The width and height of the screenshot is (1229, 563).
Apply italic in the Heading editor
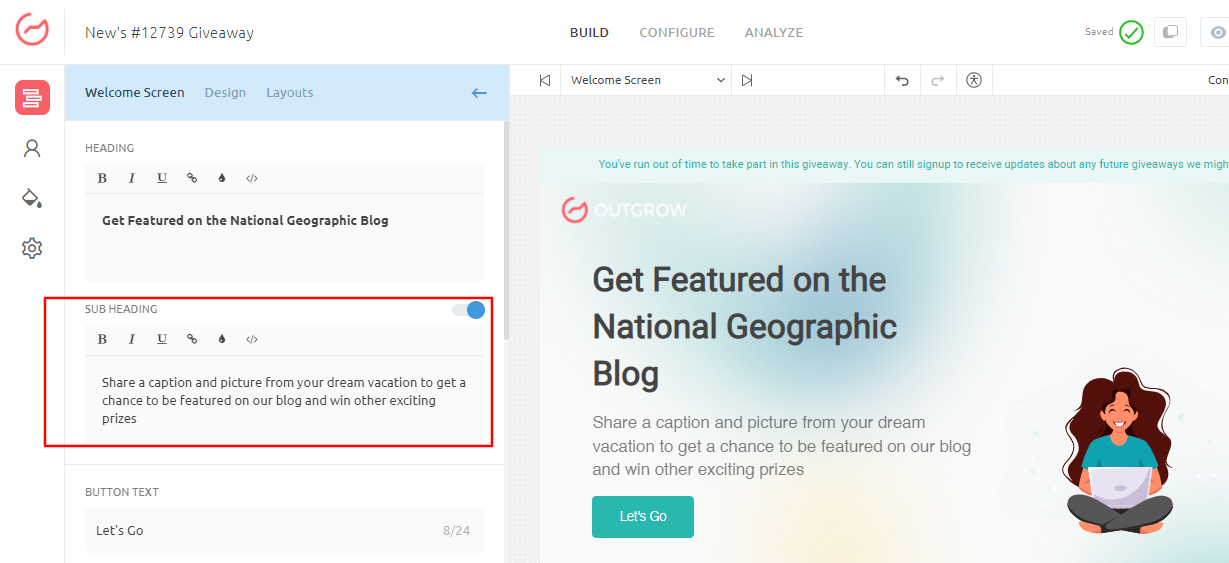[x=132, y=178]
